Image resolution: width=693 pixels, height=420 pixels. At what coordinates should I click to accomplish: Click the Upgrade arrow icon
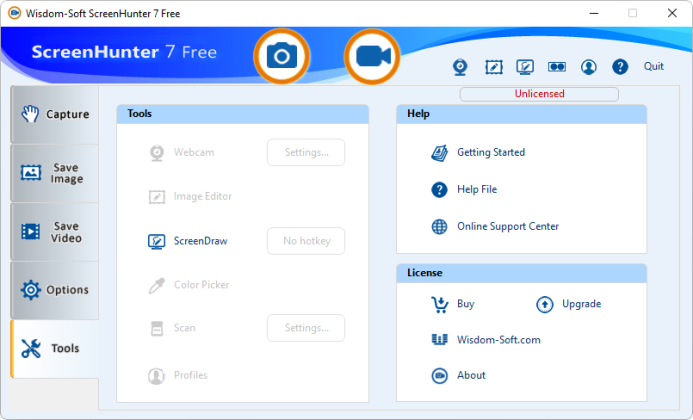pos(544,305)
